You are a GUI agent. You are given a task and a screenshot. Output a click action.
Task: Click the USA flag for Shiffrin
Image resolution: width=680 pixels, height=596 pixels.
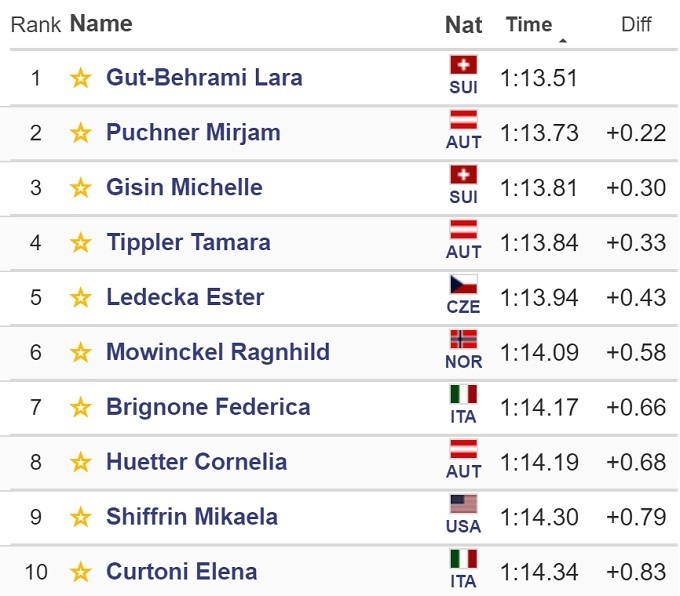tap(463, 504)
